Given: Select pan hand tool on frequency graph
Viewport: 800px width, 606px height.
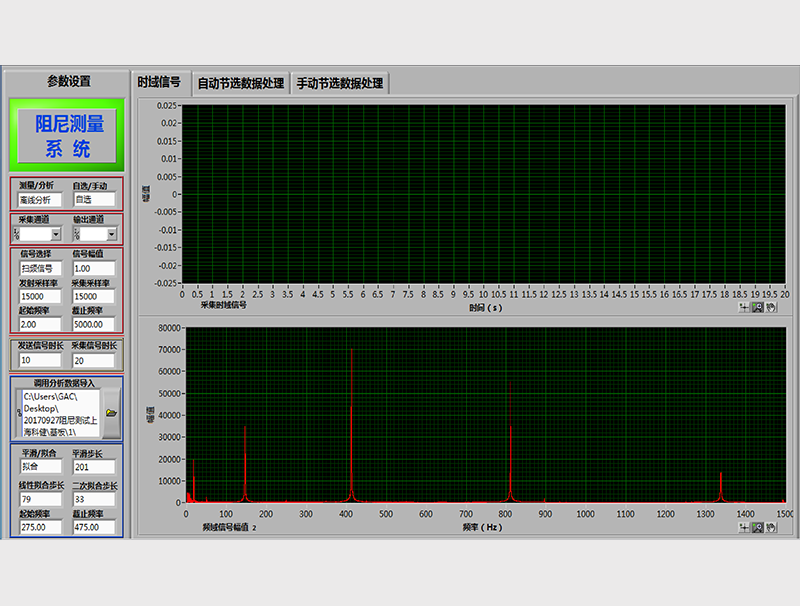Looking at the screenshot, I should pyautogui.click(x=771, y=527).
